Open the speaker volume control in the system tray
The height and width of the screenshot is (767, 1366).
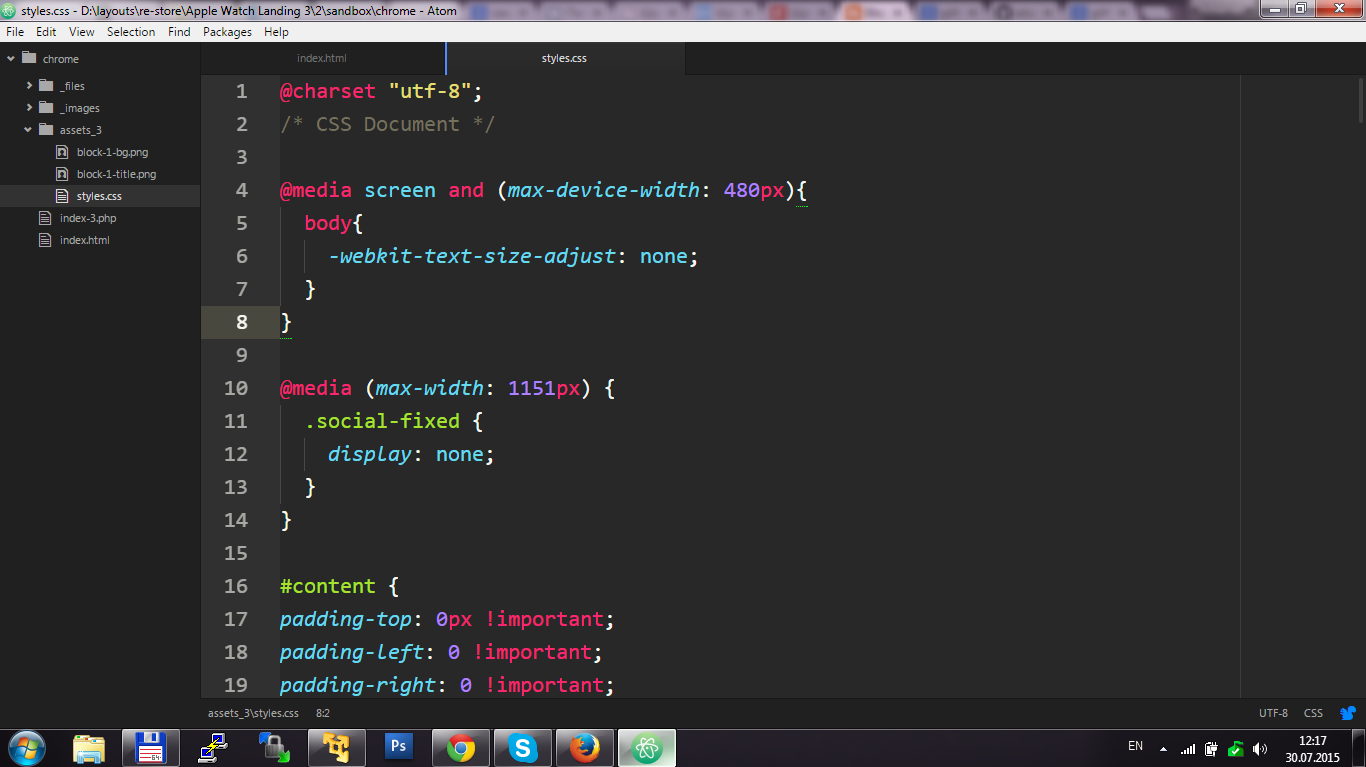click(x=1258, y=747)
